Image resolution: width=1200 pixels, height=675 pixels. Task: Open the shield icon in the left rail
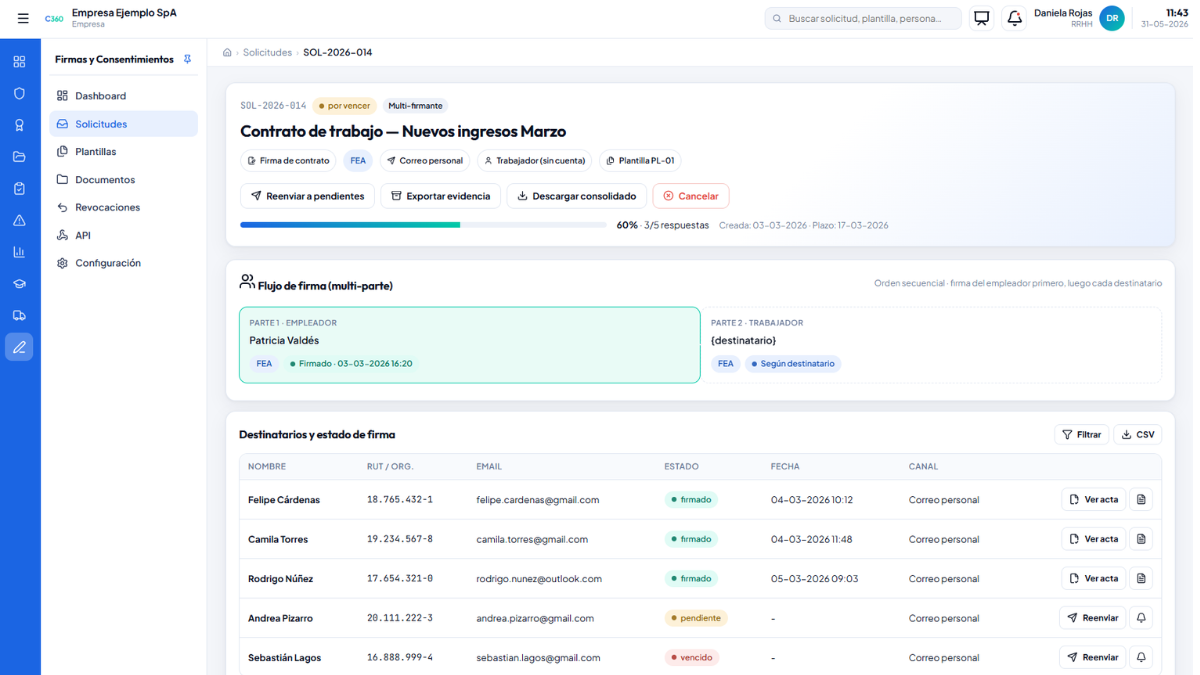point(19,93)
